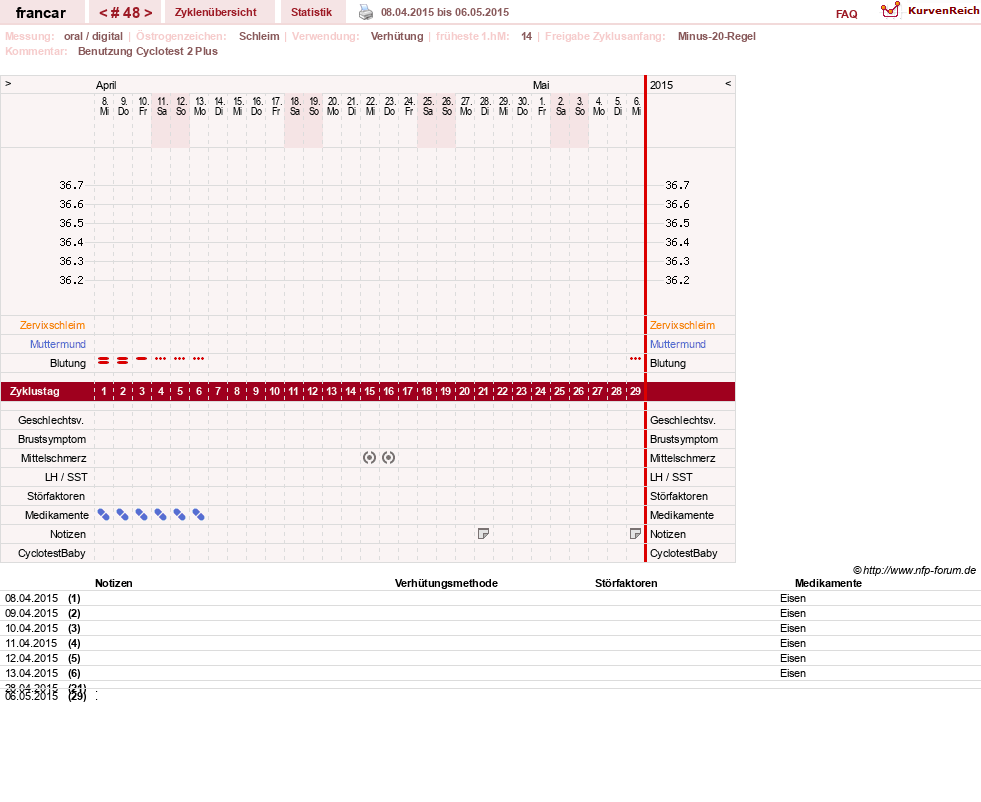
Task: Click right Zervixschleim label
Action: [682, 325]
